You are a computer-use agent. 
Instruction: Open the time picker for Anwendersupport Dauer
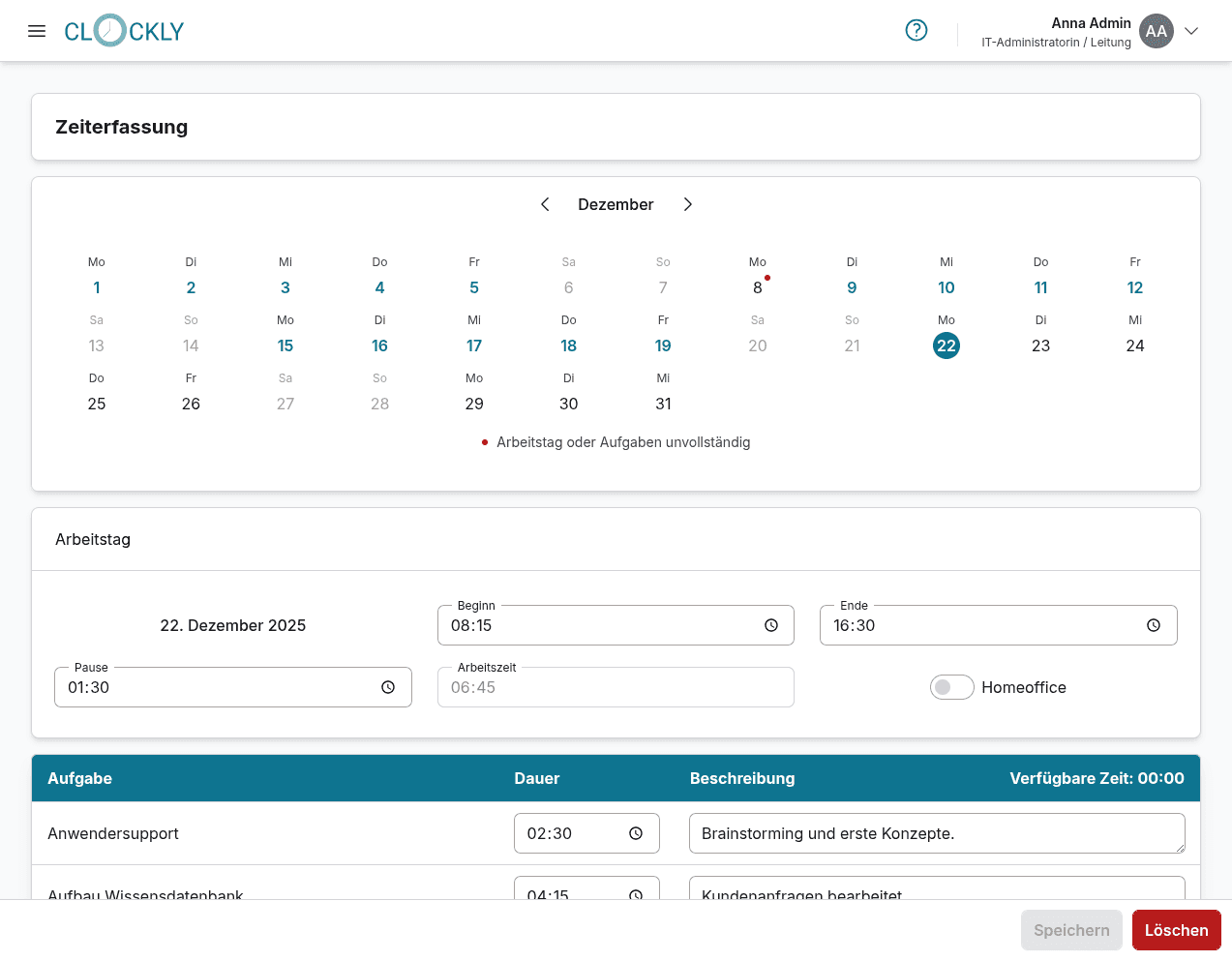pyautogui.click(x=636, y=833)
